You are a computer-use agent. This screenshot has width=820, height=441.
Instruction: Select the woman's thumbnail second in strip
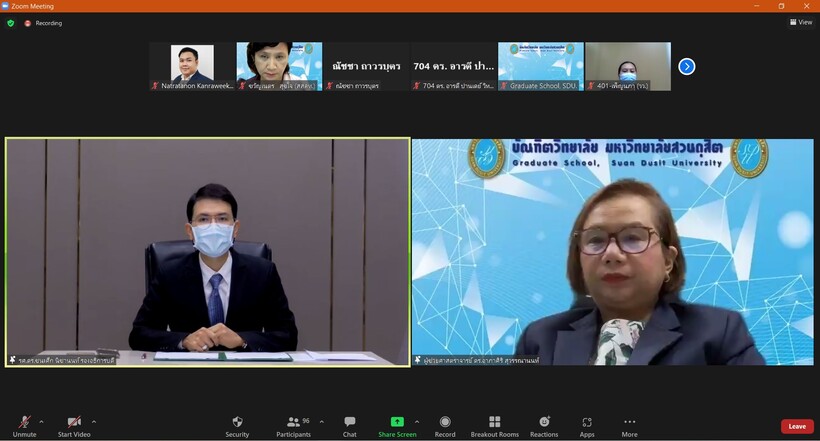pos(279,66)
